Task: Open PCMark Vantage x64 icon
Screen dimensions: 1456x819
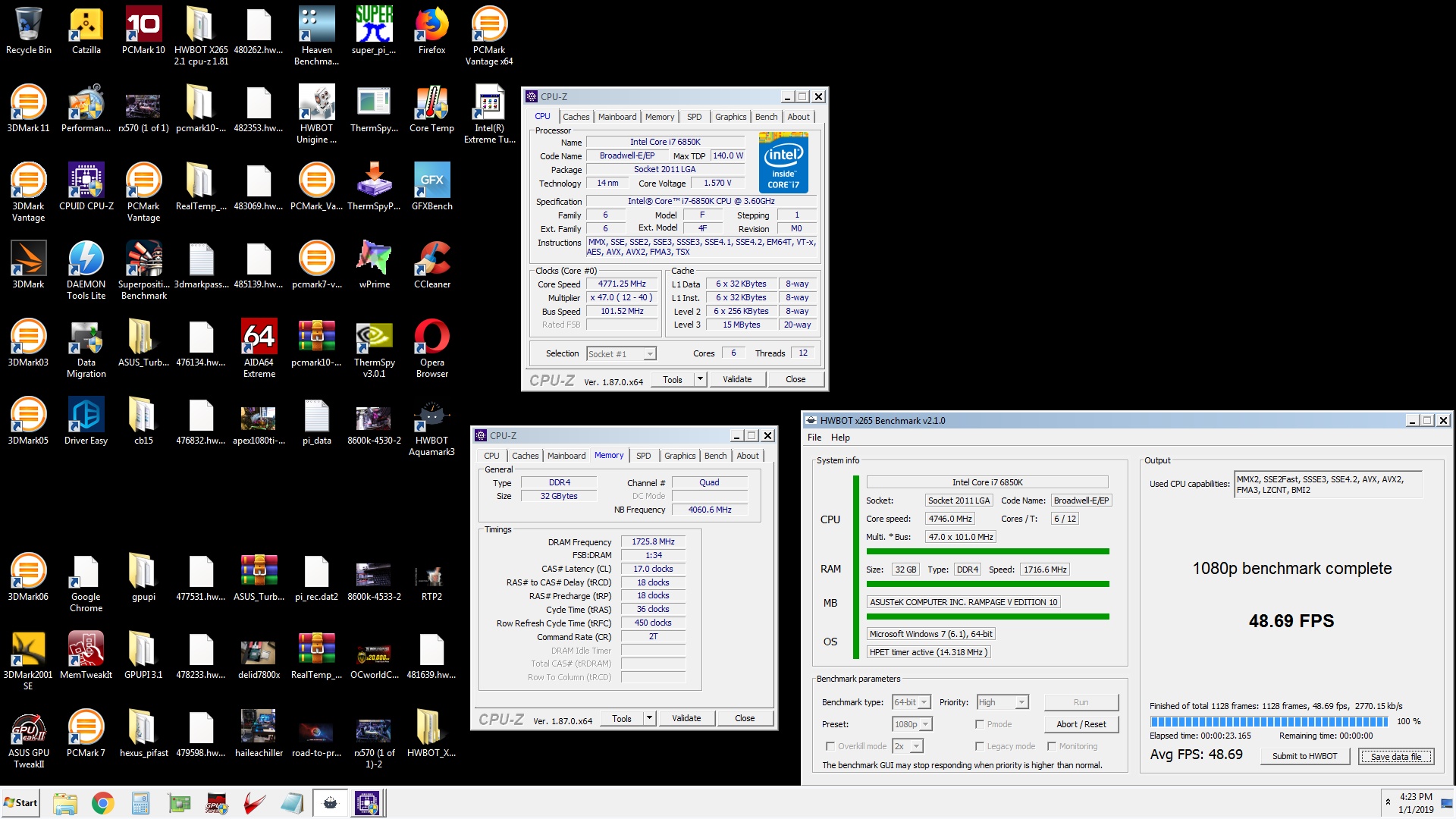Action: [489, 36]
